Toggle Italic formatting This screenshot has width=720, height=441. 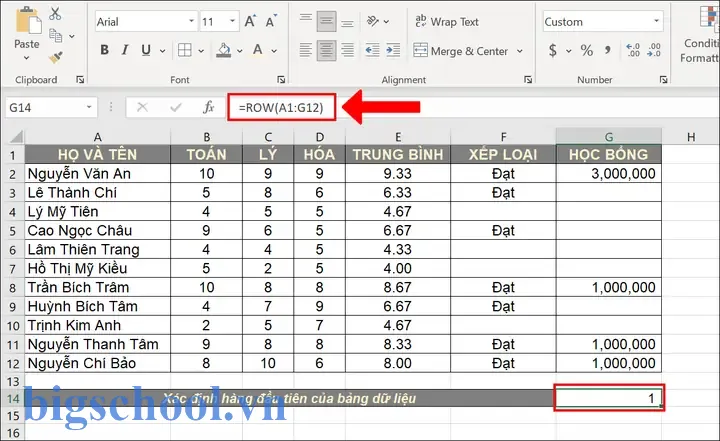point(125,50)
